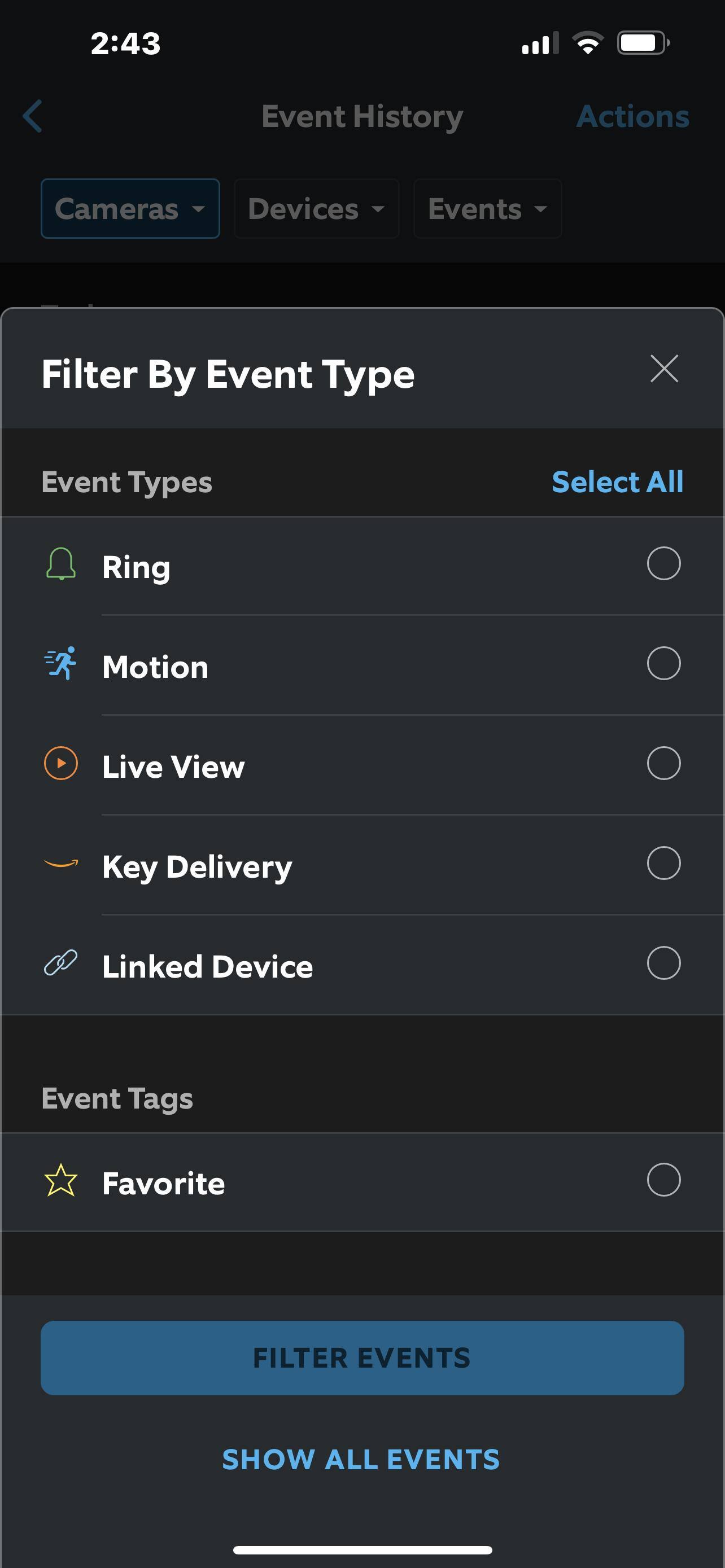The height and width of the screenshot is (1568, 725).
Task: Select the Ring event type radio button
Action: 663,564
